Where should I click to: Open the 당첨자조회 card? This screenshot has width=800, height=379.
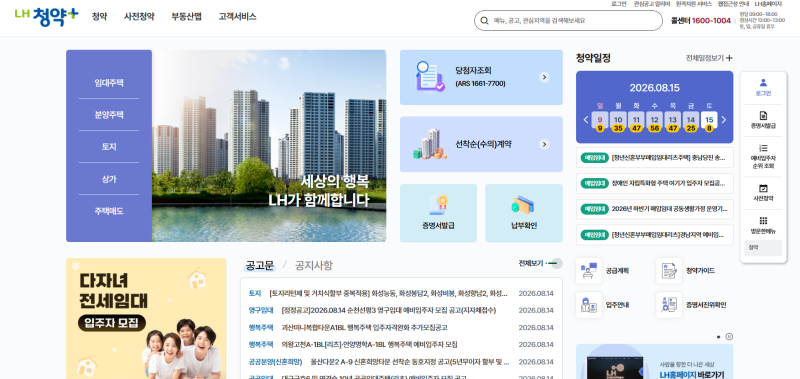click(x=481, y=78)
